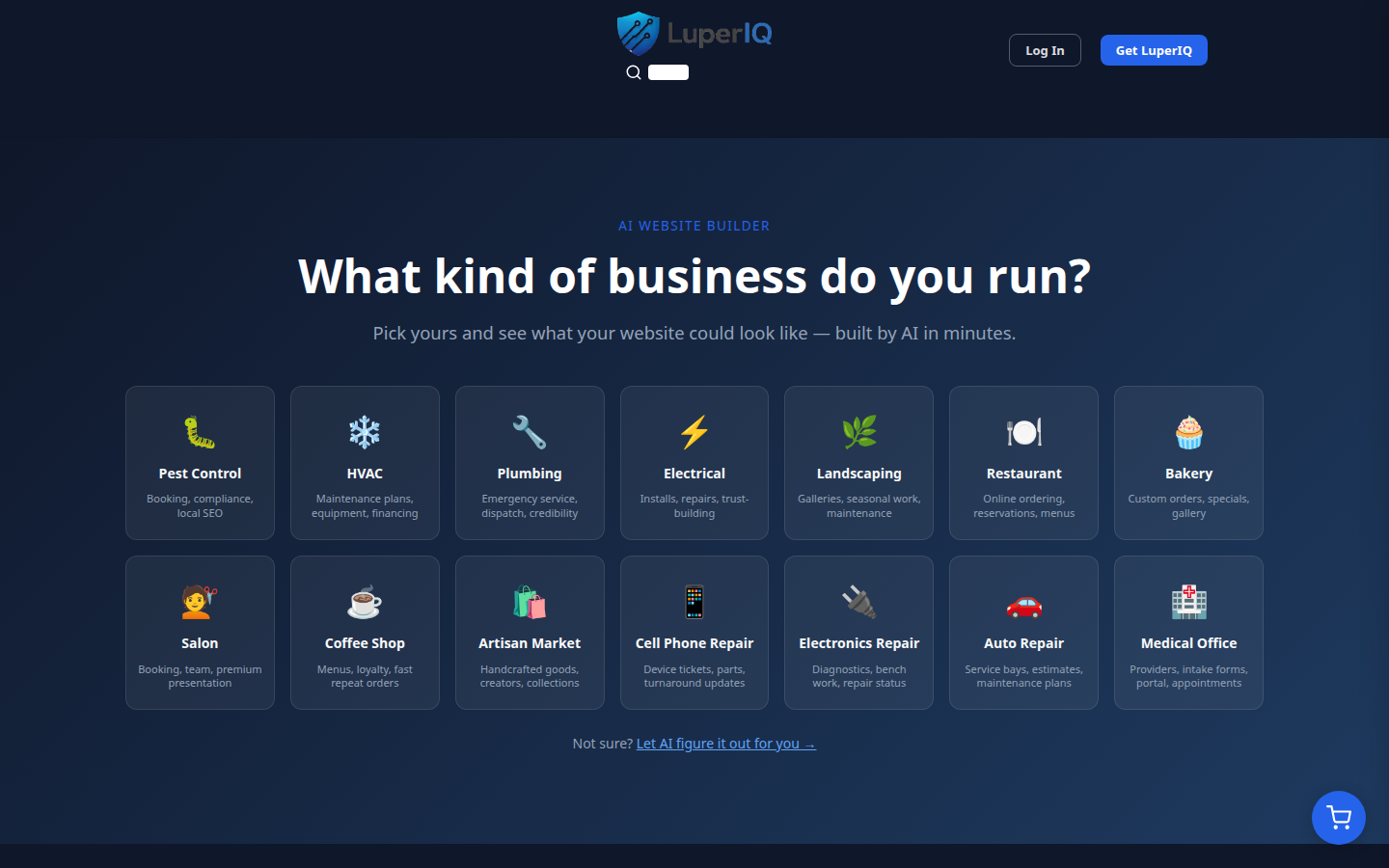Click the HVAC snowflake icon
The image size is (1389, 868).
coord(365,431)
